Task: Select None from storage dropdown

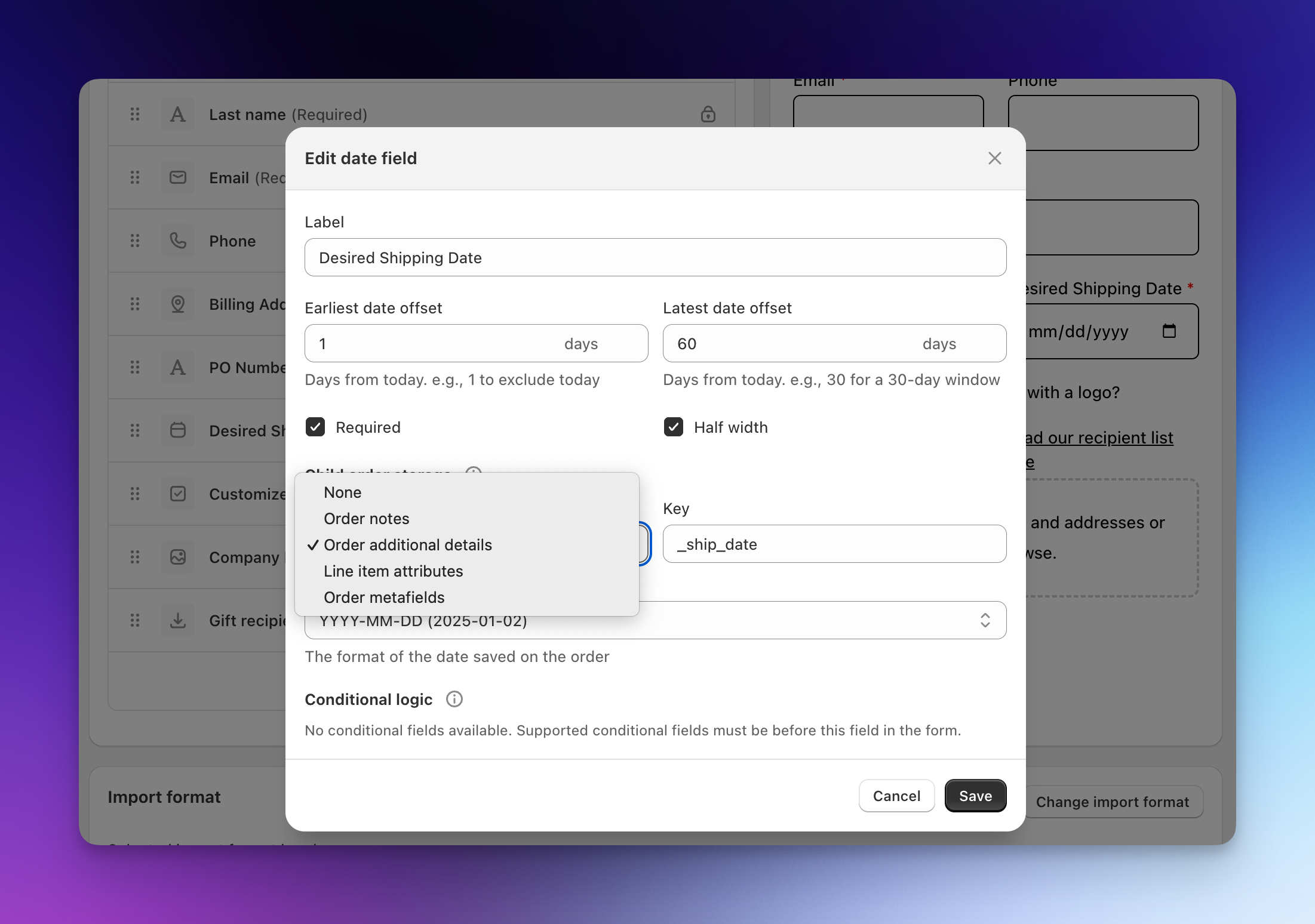Action: (467, 492)
